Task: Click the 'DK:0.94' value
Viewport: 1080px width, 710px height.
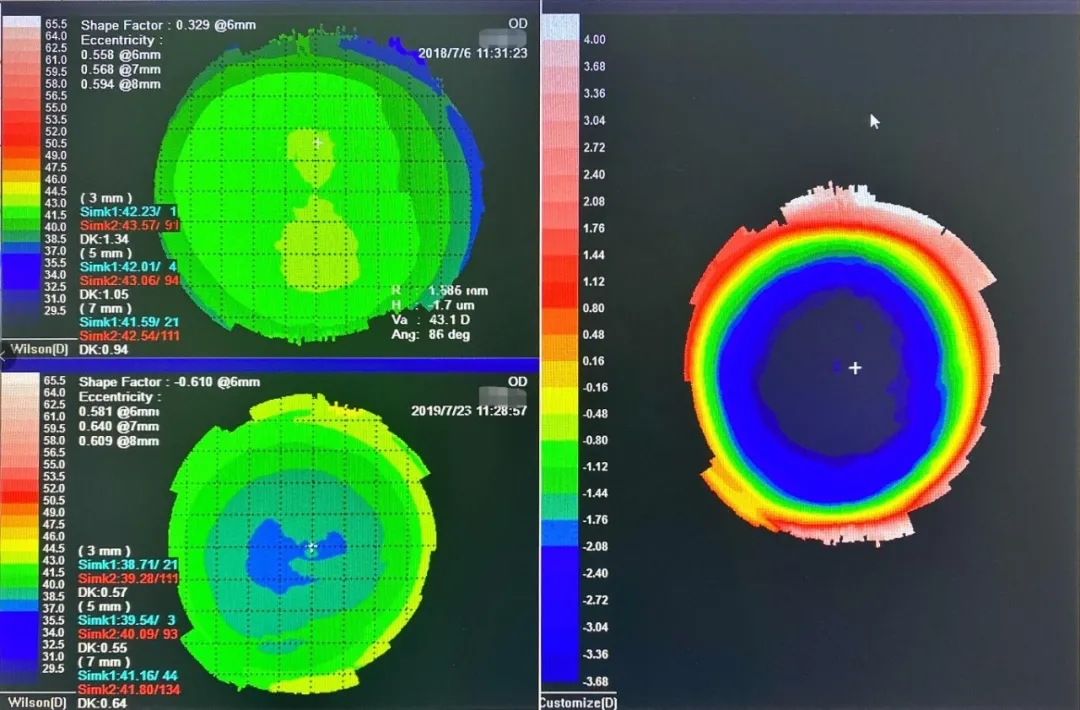Action: click(x=104, y=349)
